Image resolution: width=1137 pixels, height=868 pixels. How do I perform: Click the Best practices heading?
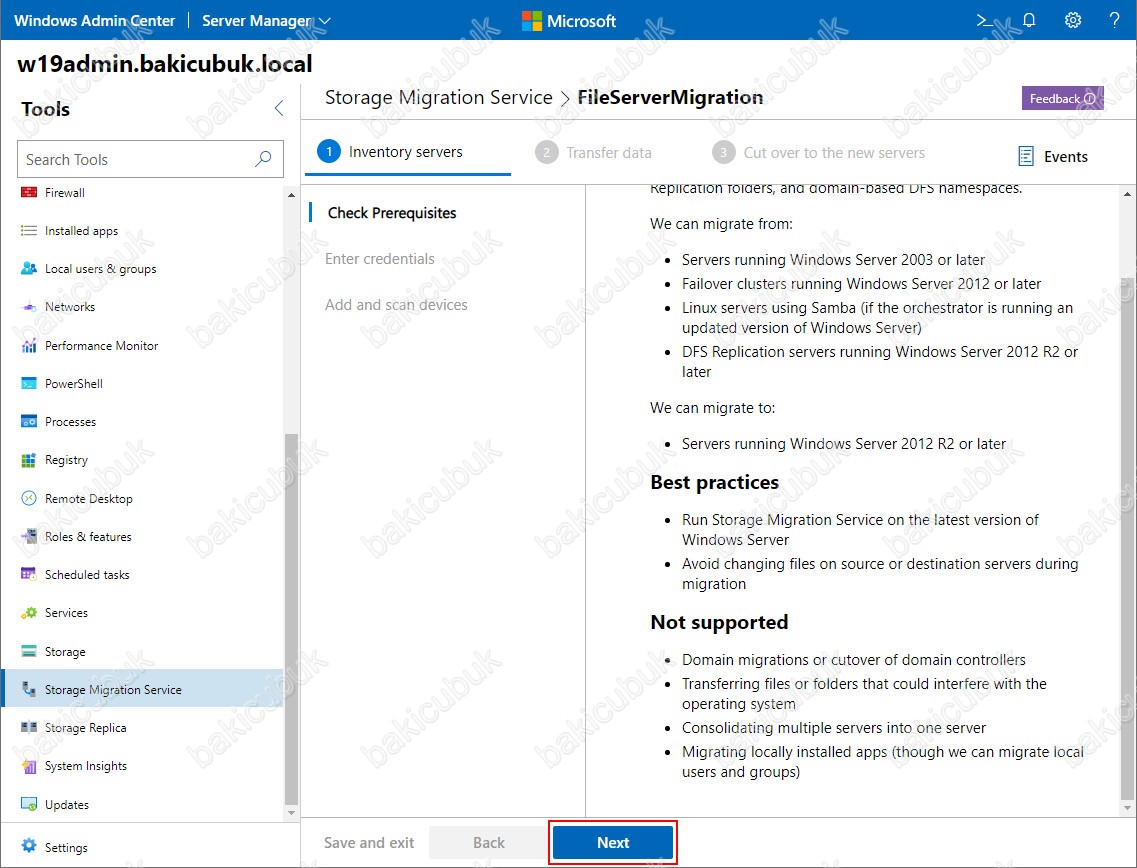tap(714, 482)
